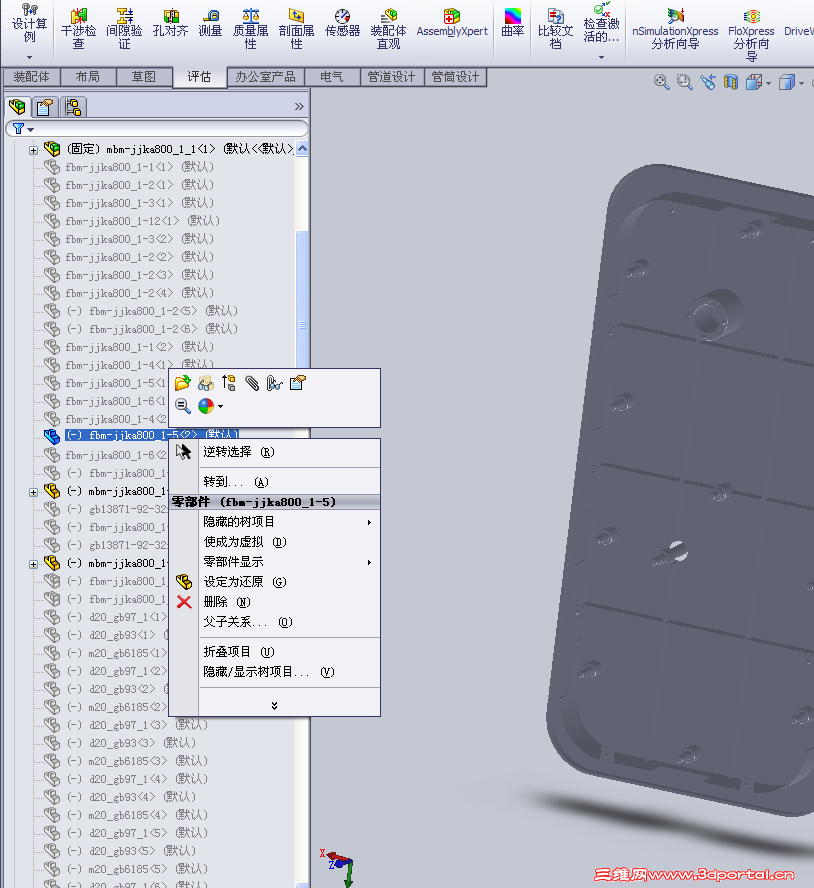
Task: Click mates-with-glasses icon in popup toolbar
Action: [x=275, y=383]
